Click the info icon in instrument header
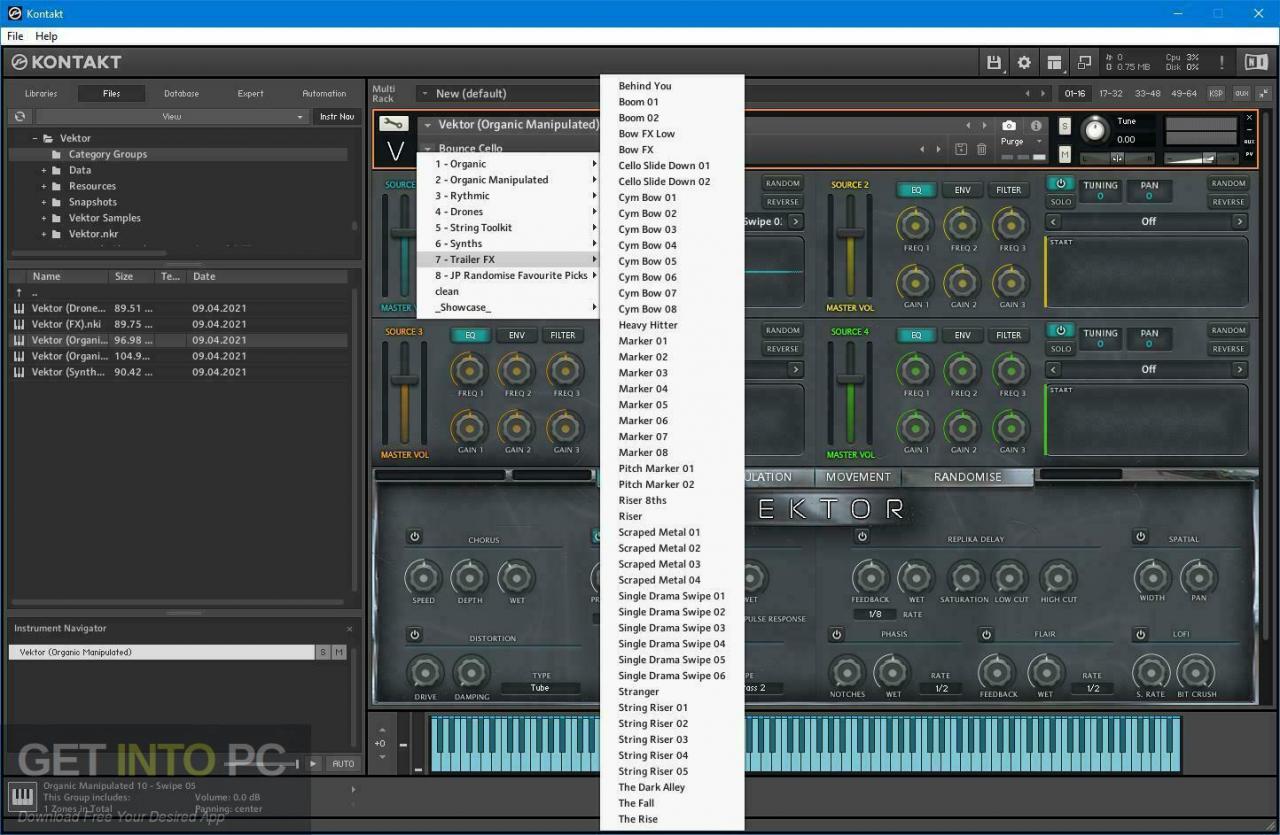The width and height of the screenshot is (1280, 835). point(1036,125)
